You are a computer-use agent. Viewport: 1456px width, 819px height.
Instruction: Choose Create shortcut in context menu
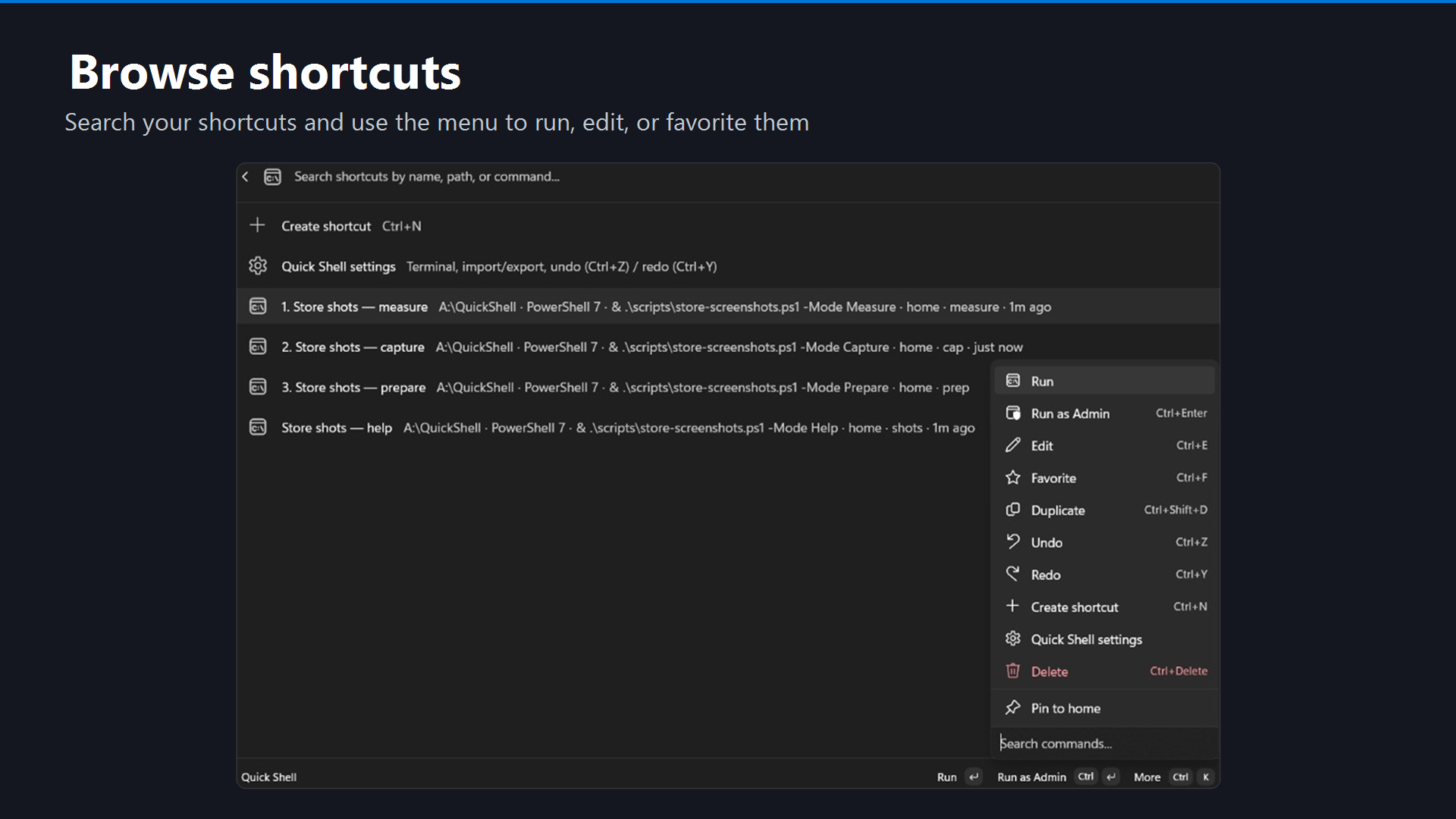pos(1105,607)
